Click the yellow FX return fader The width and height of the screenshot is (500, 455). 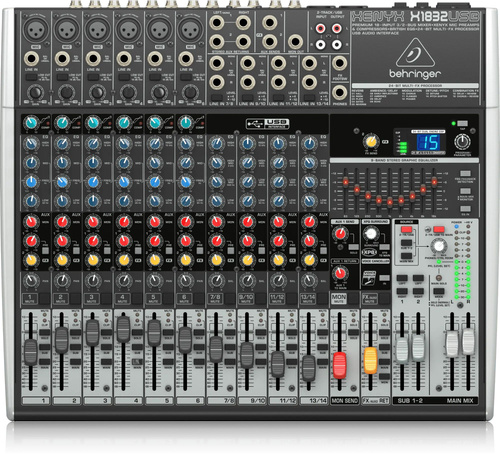click(x=370, y=360)
